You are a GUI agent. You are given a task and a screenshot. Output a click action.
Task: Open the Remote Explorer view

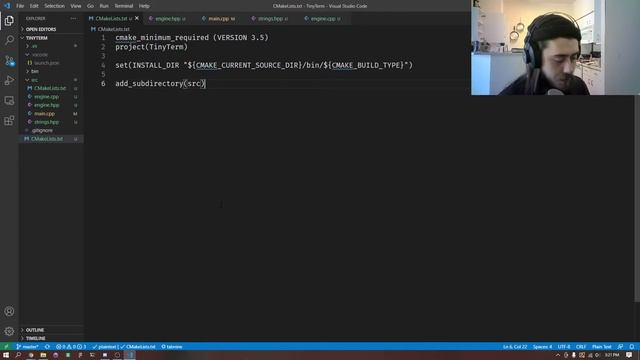pos(9,100)
